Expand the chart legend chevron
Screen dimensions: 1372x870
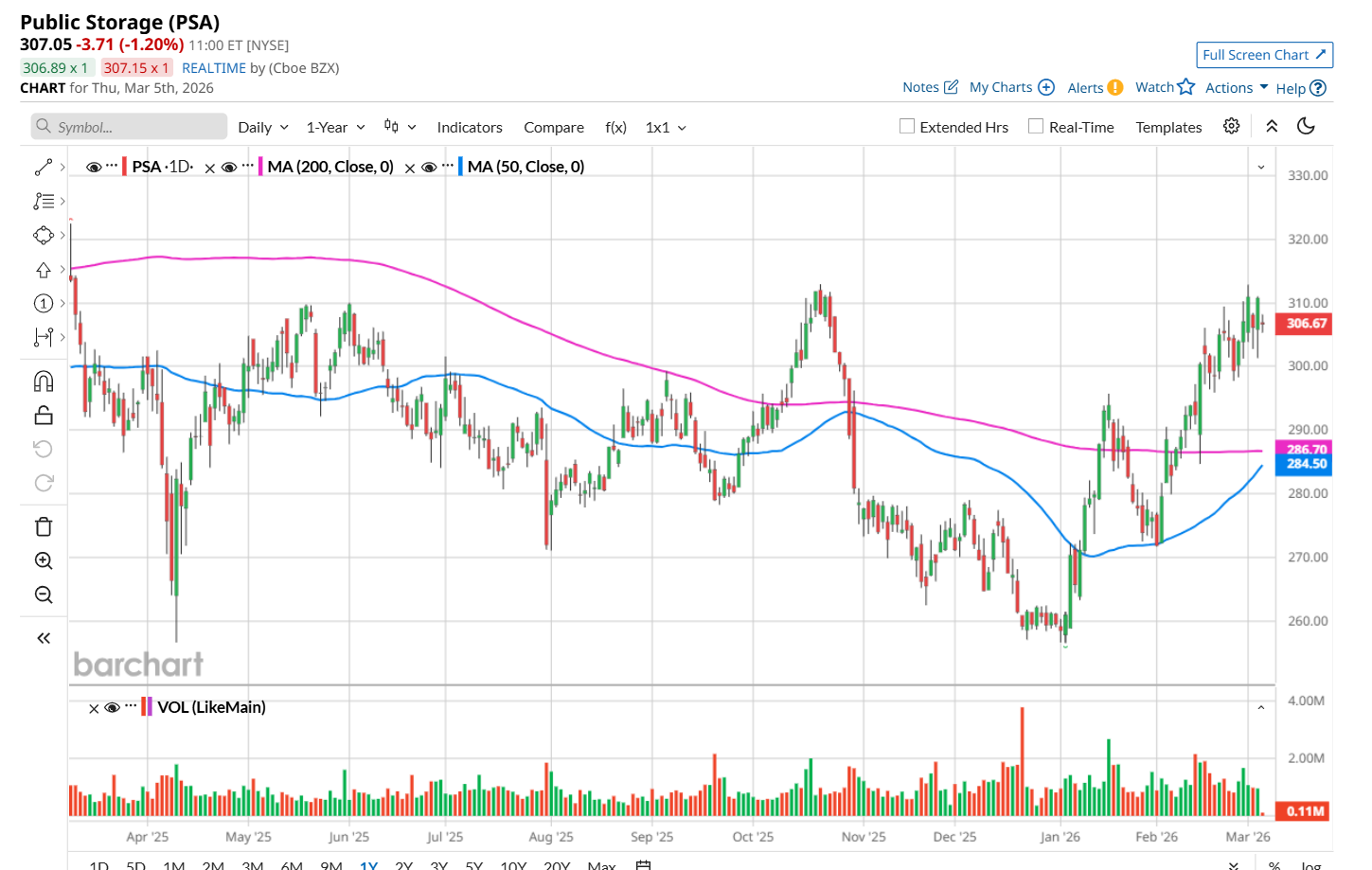(1261, 168)
